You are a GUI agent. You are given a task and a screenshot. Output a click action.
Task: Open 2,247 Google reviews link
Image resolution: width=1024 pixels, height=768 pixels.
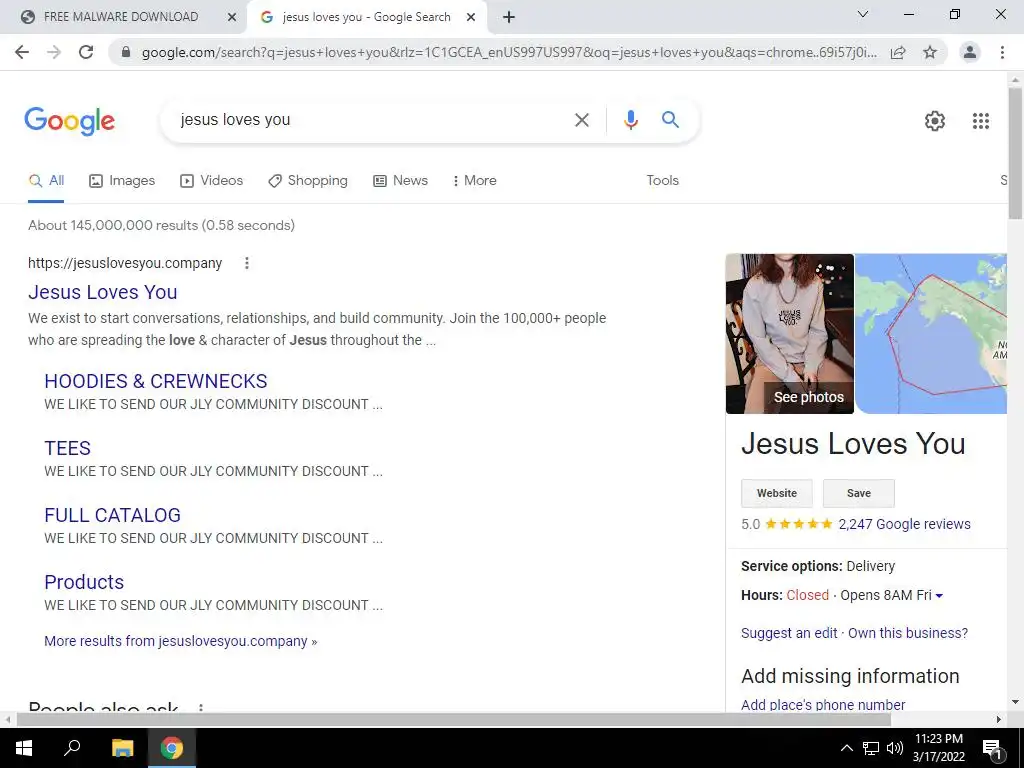pos(904,524)
